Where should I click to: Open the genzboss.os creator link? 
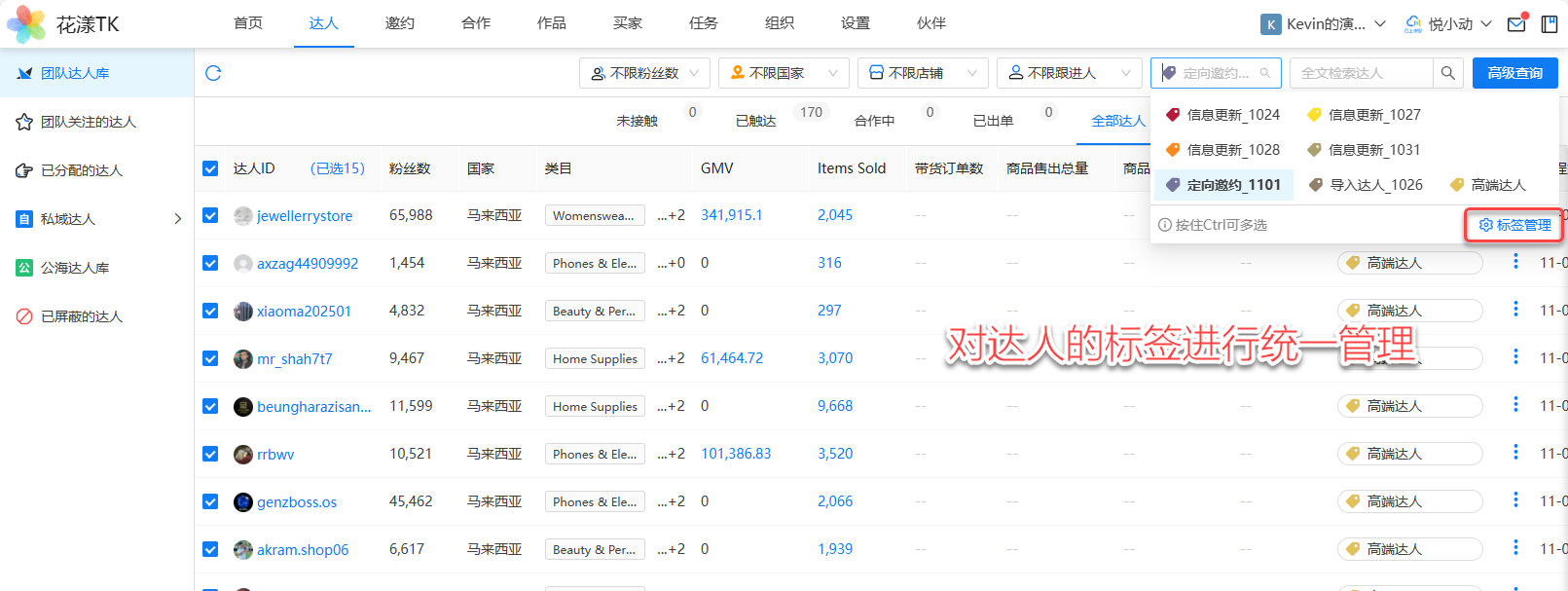(297, 502)
